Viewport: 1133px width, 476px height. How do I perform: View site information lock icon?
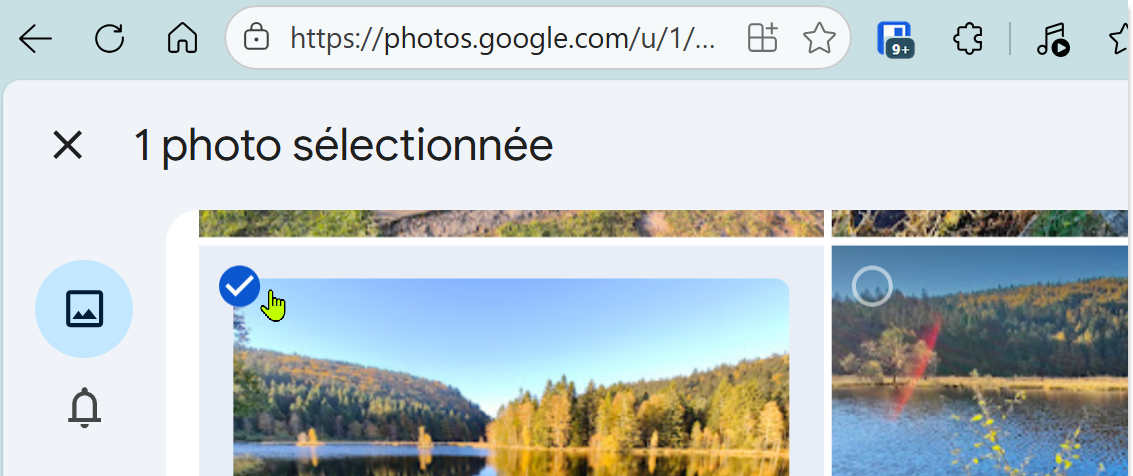pos(257,39)
